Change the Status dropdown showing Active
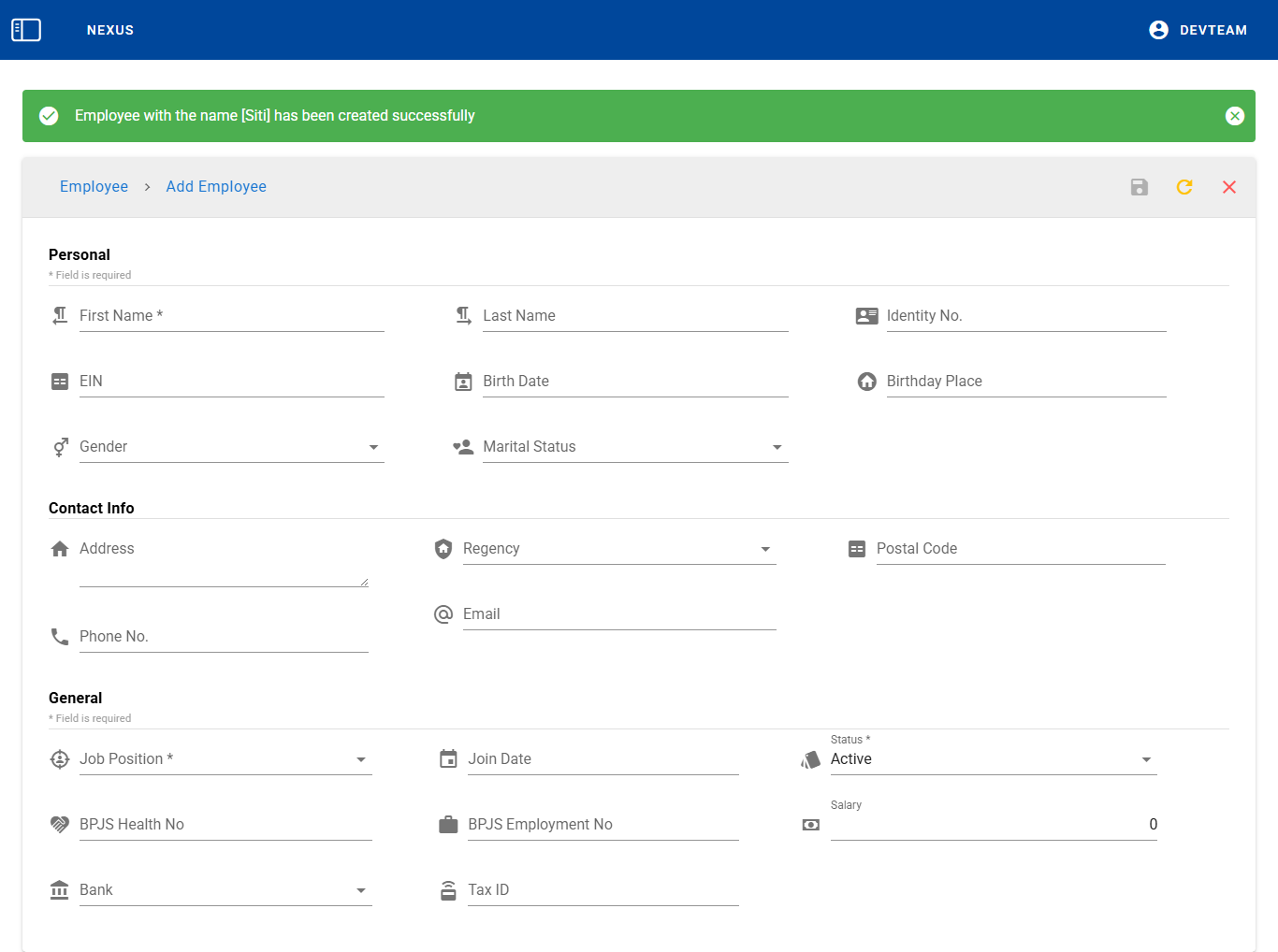Screen dimensions: 1278x952 [x=993, y=759]
